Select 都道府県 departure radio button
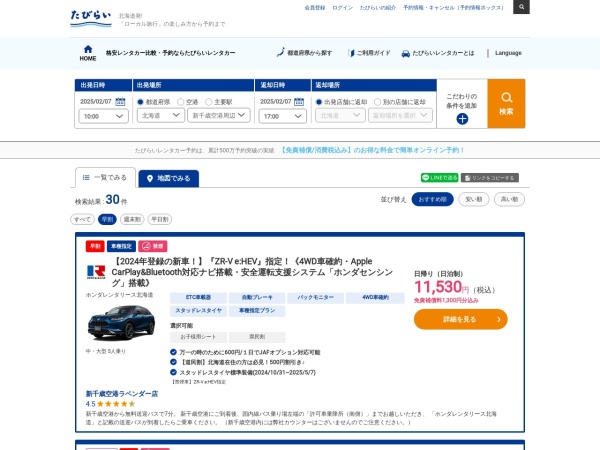 (140, 102)
